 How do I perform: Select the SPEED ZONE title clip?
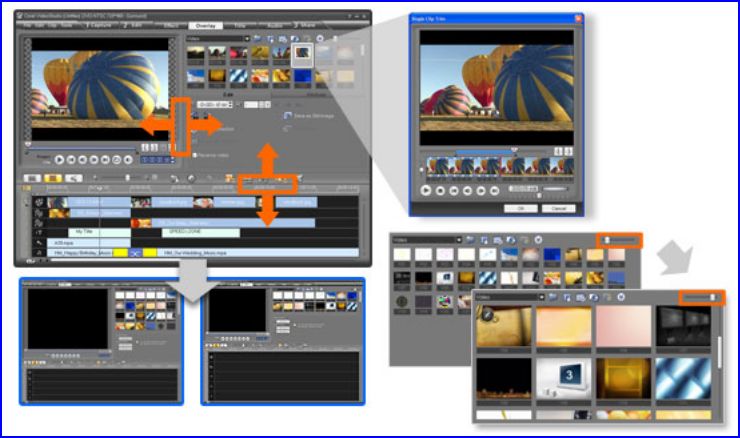click(201, 232)
